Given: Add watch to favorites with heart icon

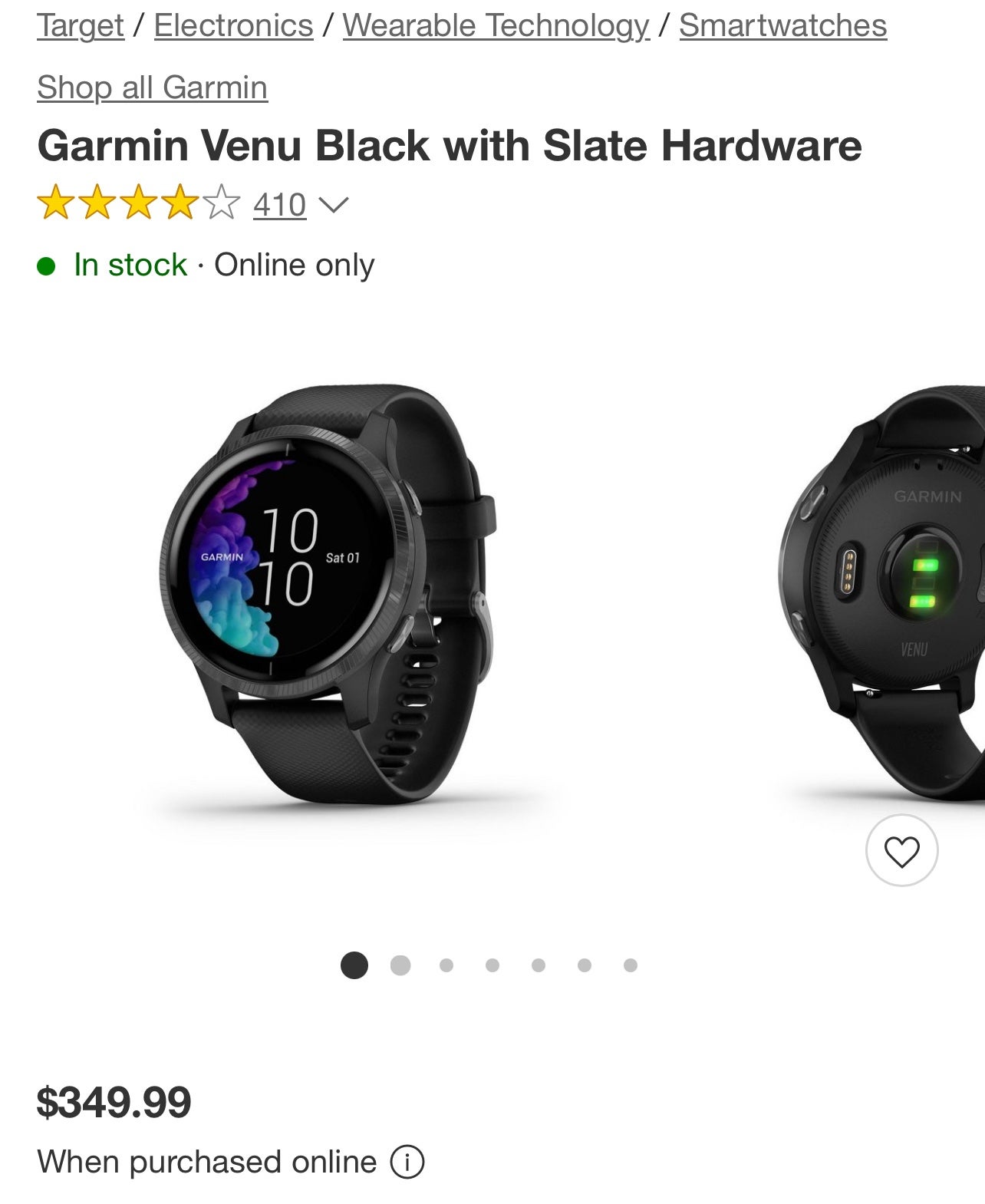Looking at the screenshot, I should pos(901,850).
